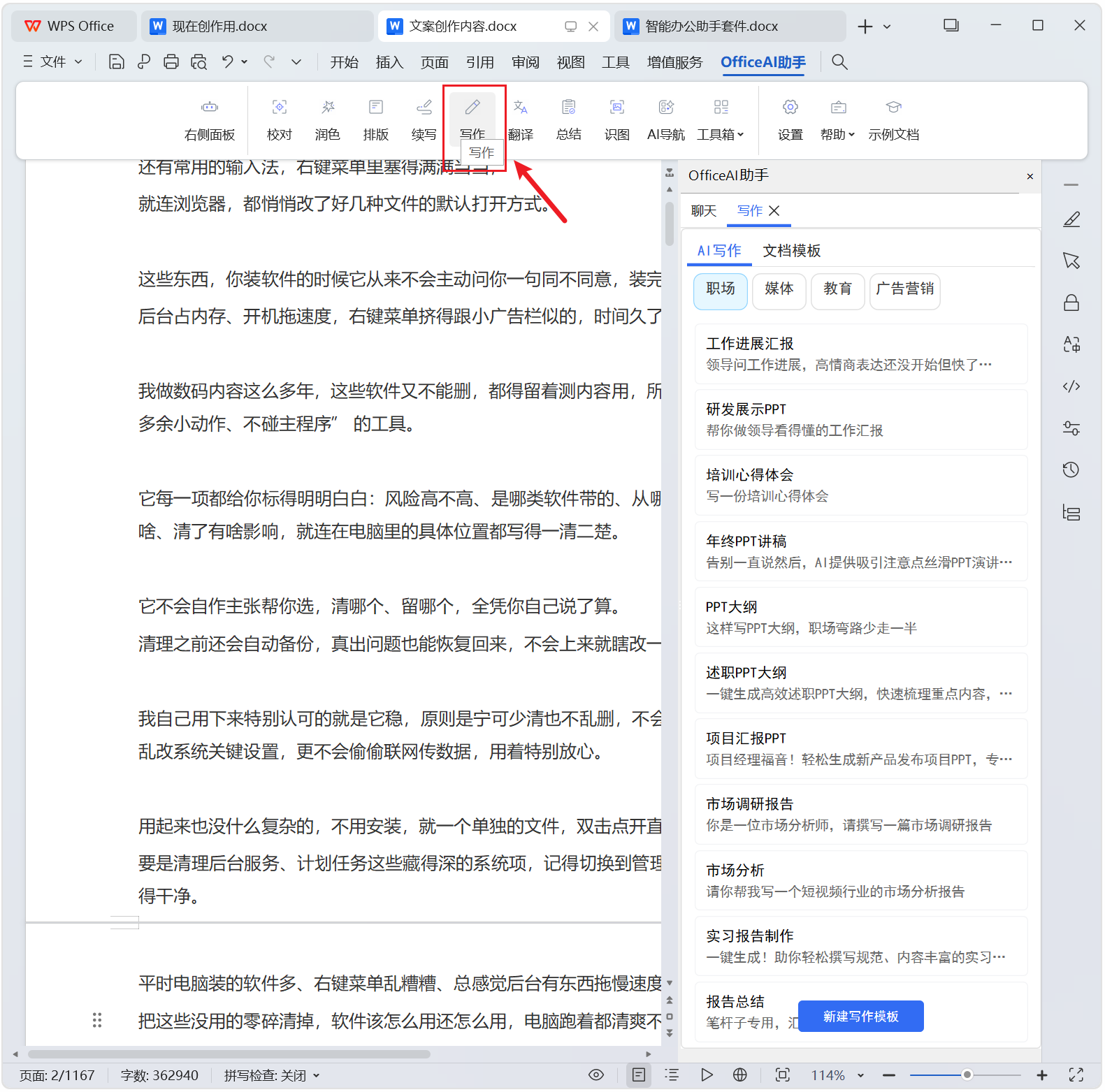Image resolution: width=1105 pixels, height=1092 pixels.
Task: Choose the 工作进展汇报 template
Action: [861, 354]
